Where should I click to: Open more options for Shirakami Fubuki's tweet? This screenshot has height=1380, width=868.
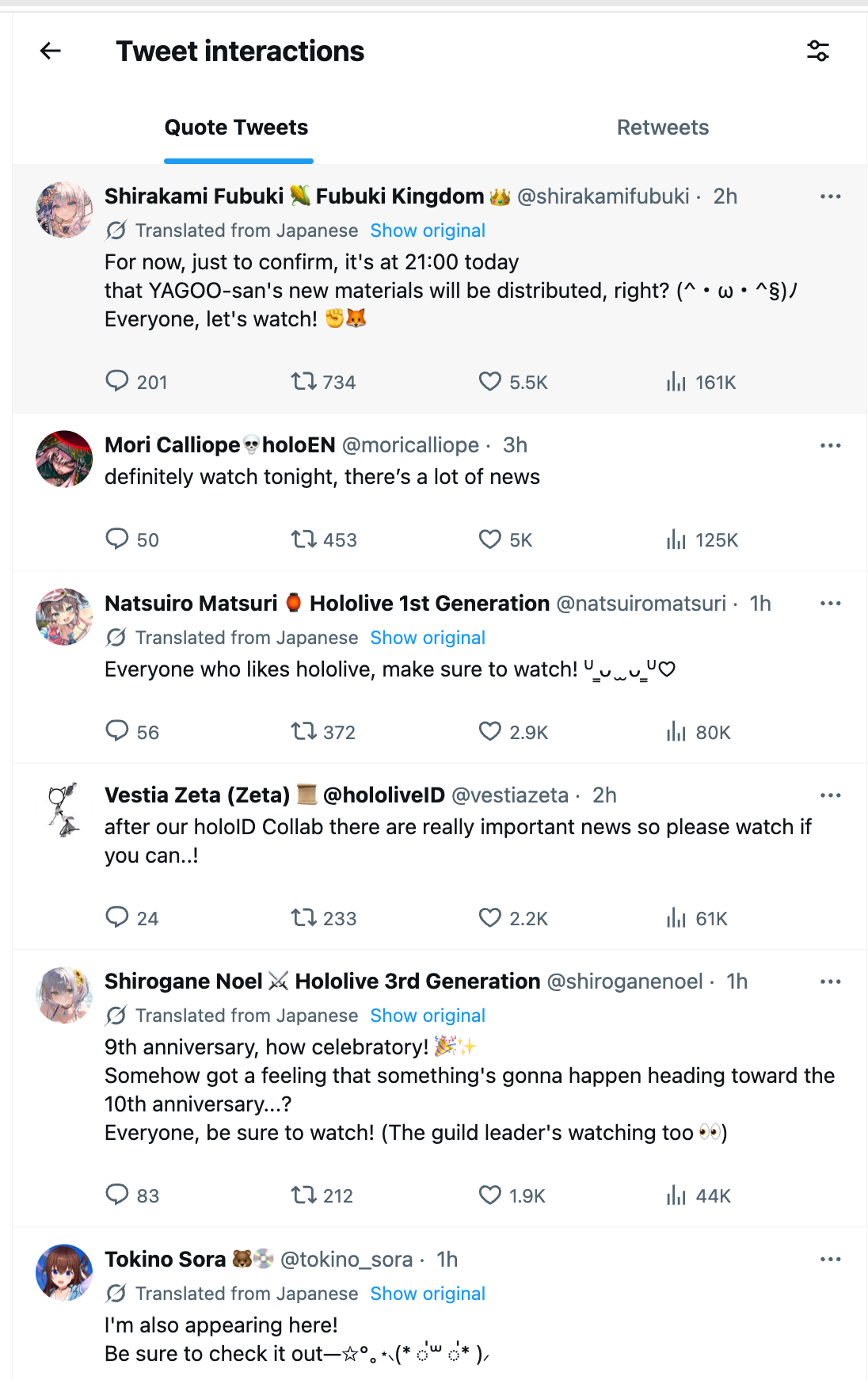click(x=830, y=196)
